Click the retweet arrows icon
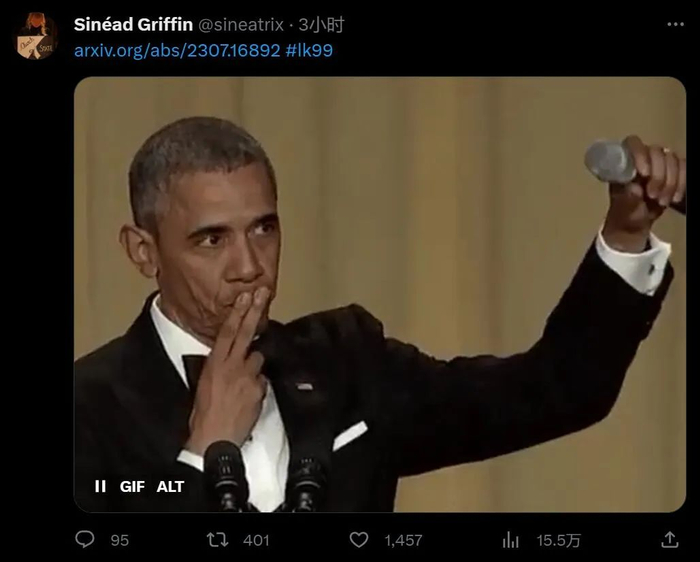 pos(216,540)
